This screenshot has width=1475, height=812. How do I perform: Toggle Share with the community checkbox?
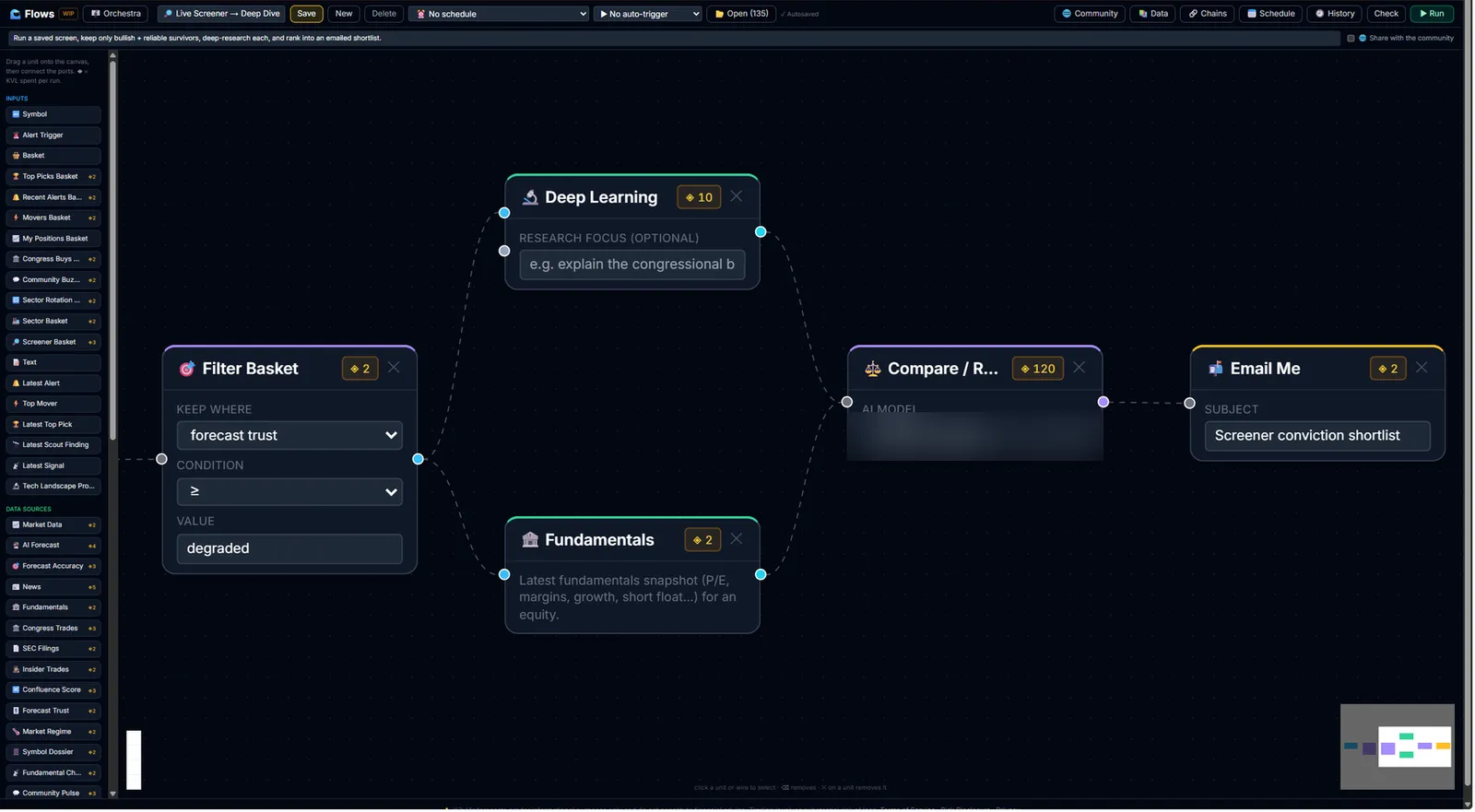coord(1351,38)
